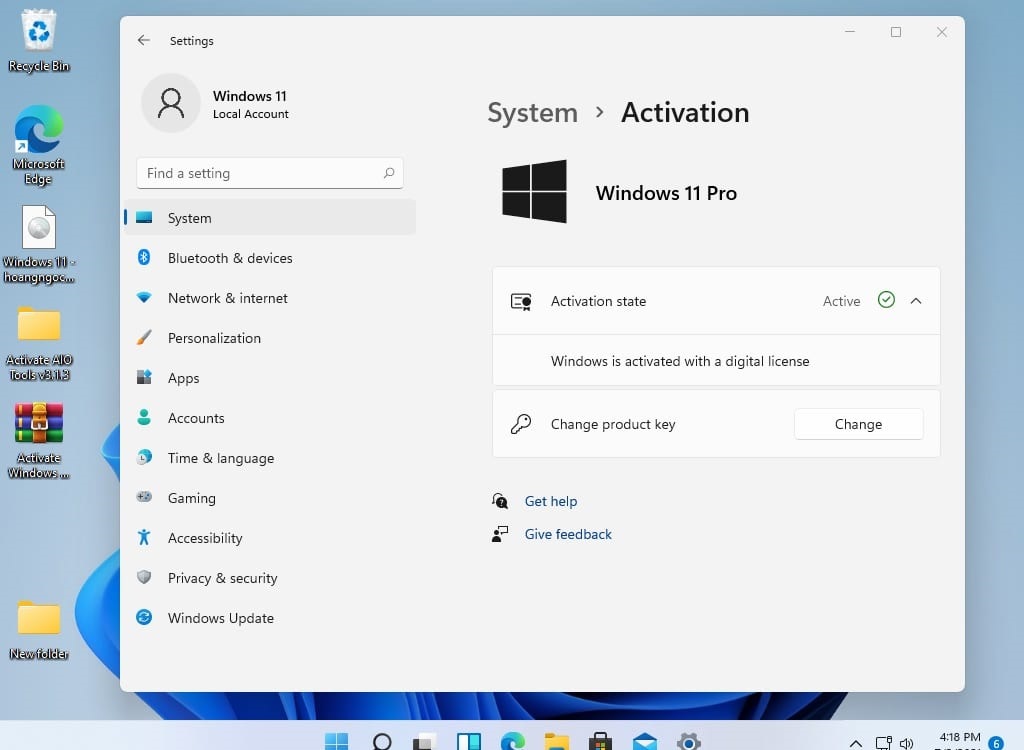Open Personalization settings
This screenshot has height=750, width=1024.
pos(270,338)
